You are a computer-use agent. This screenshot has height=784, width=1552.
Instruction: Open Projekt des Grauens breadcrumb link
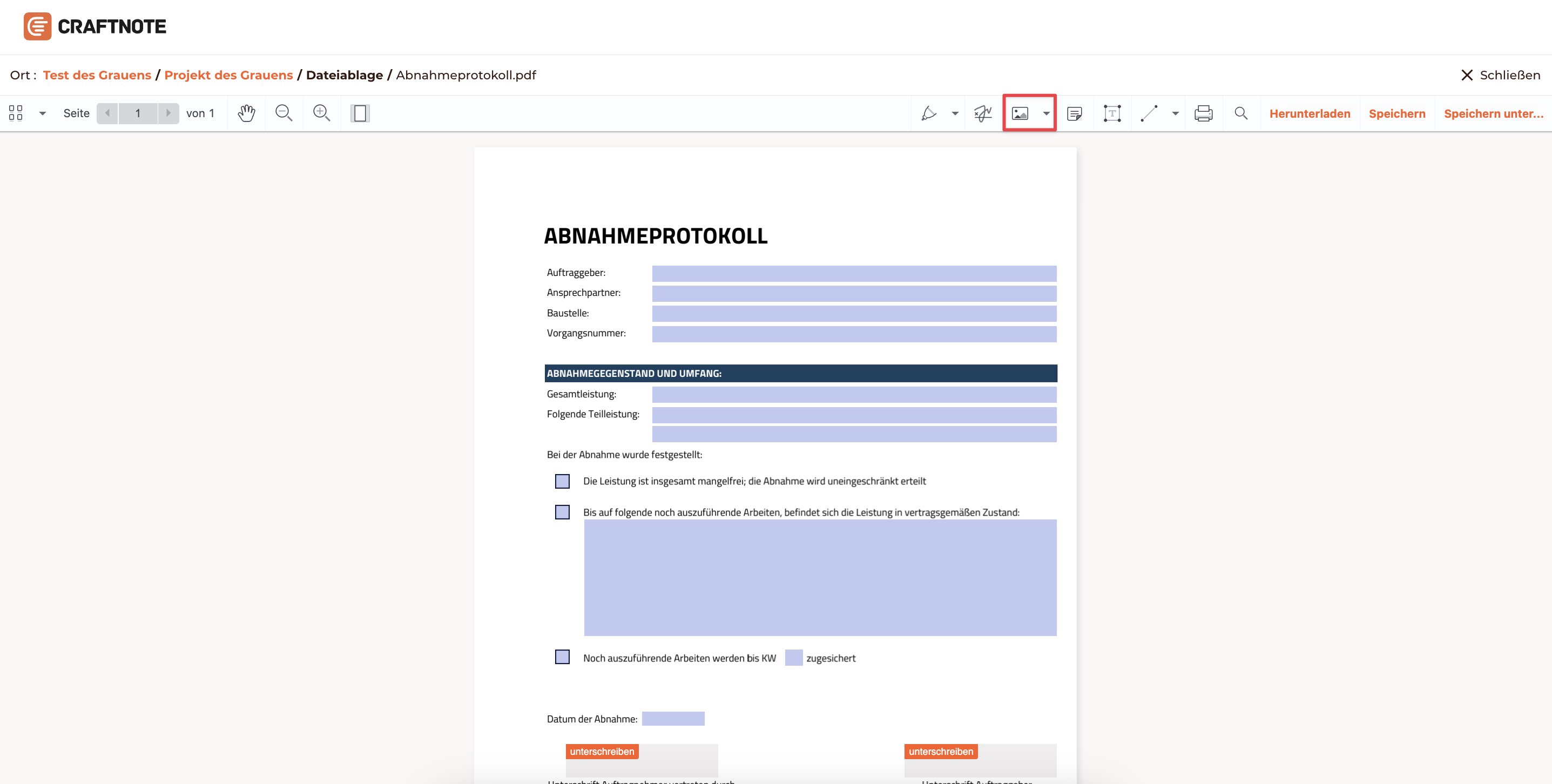pyautogui.click(x=228, y=75)
